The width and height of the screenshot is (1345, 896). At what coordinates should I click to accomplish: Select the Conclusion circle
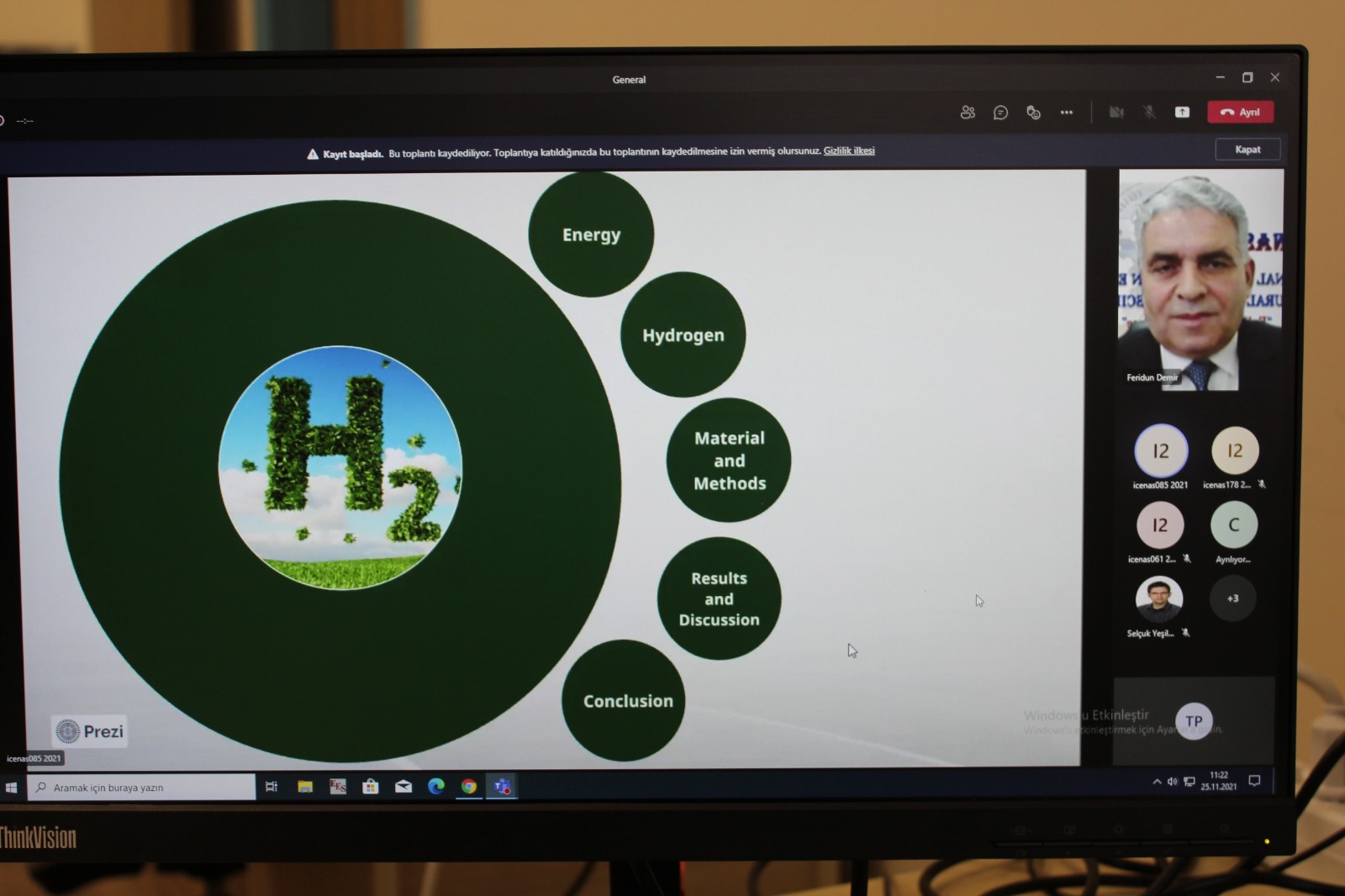(x=624, y=700)
